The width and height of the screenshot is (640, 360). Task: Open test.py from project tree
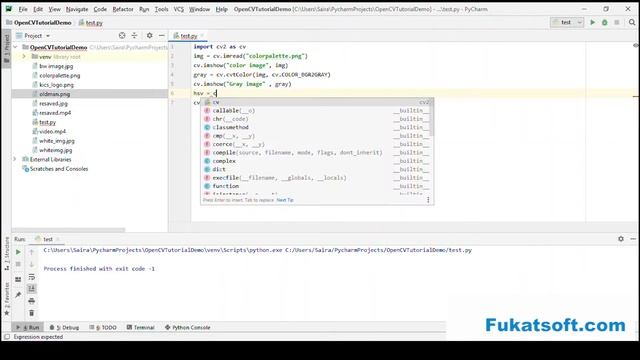[47, 122]
